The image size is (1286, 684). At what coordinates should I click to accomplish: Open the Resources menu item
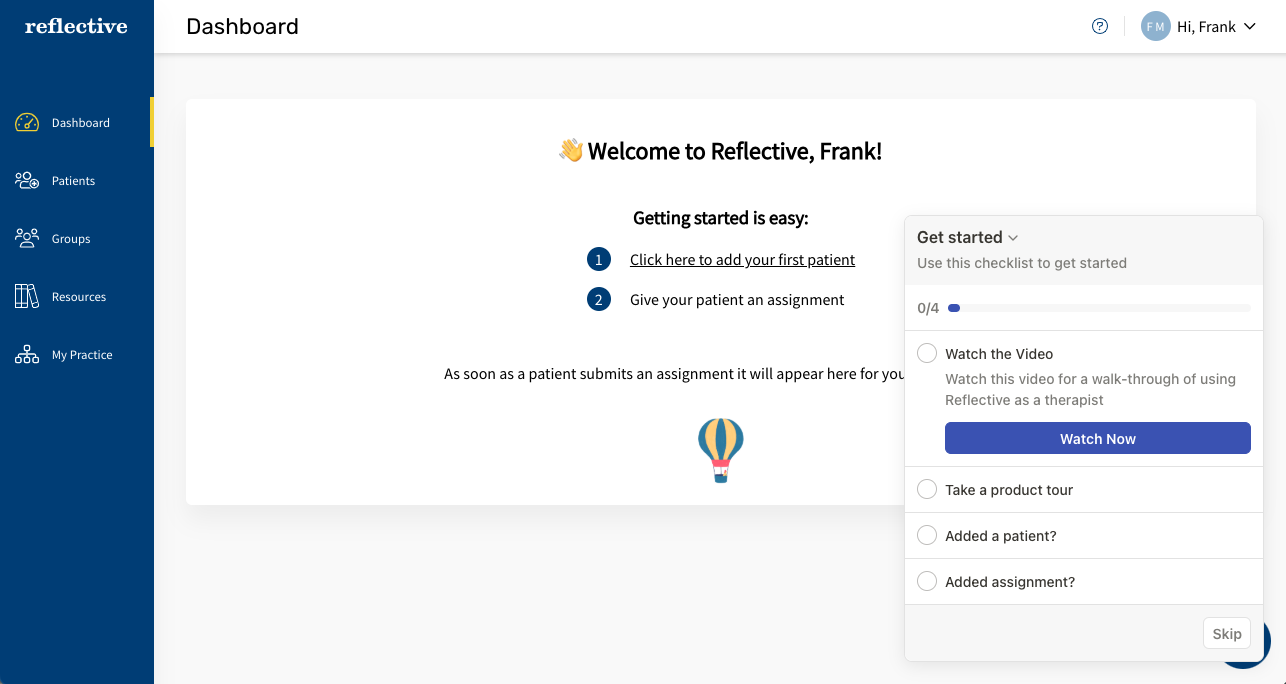[x=76, y=297]
